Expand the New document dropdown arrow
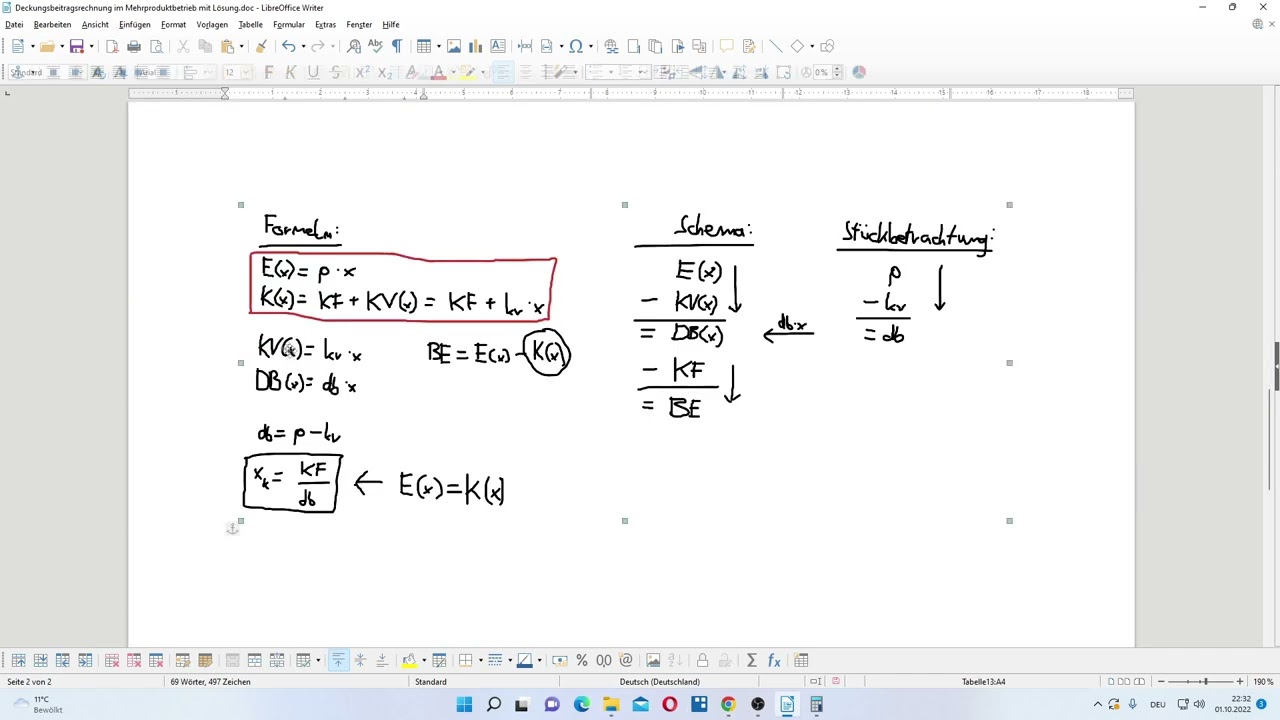 32,46
